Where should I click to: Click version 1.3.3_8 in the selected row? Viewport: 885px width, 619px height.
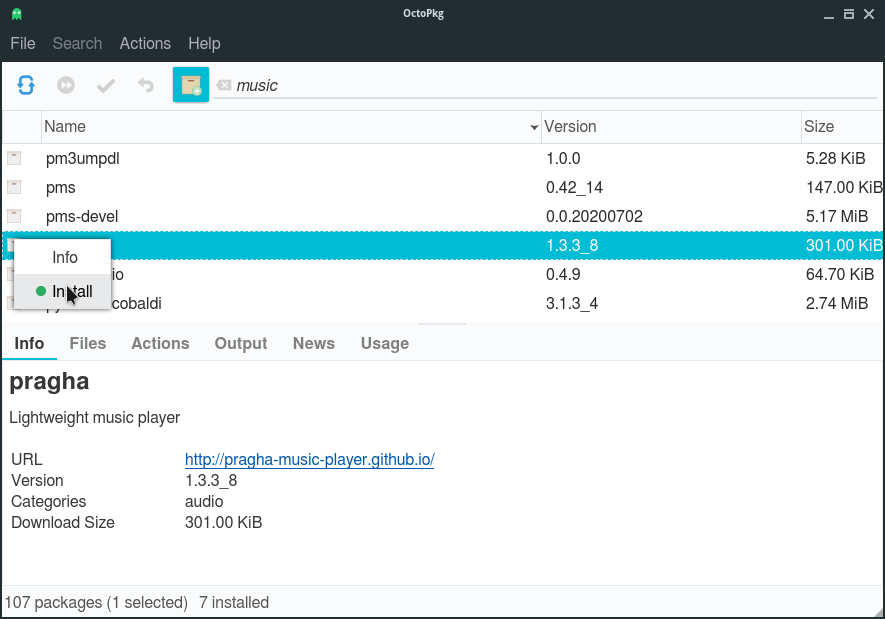point(572,245)
